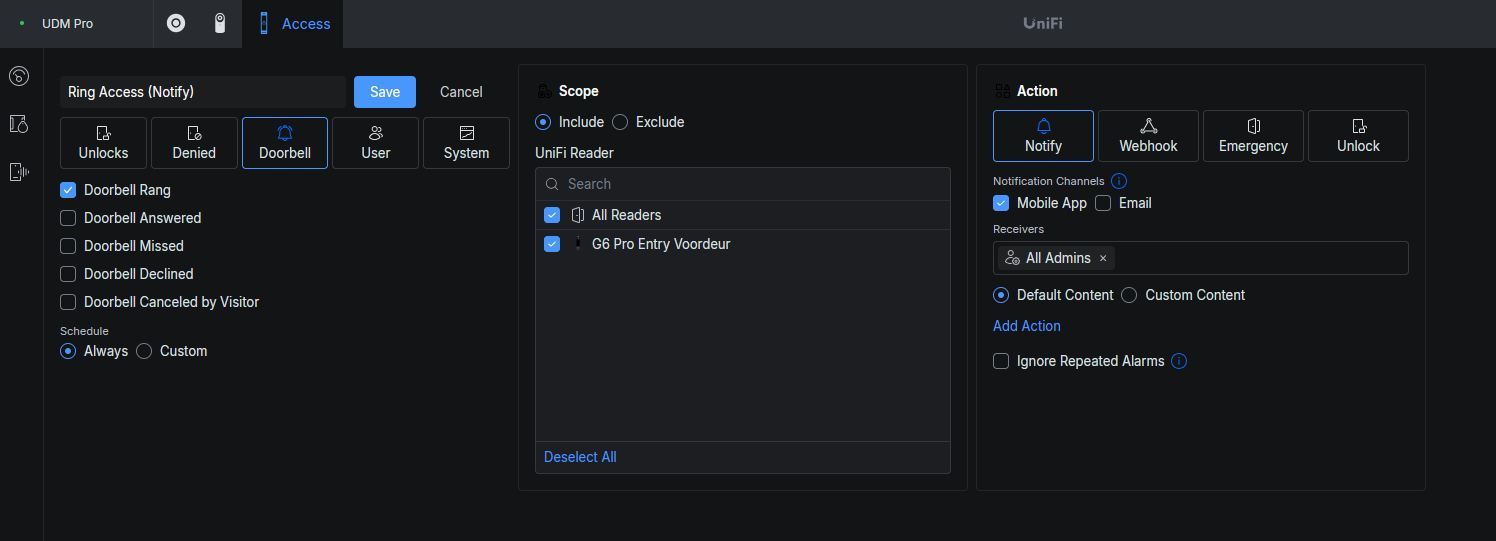Screen dimensions: 1496x541
Task: Edit the Ring Access (Notify) name field
Action: [203, 92]
